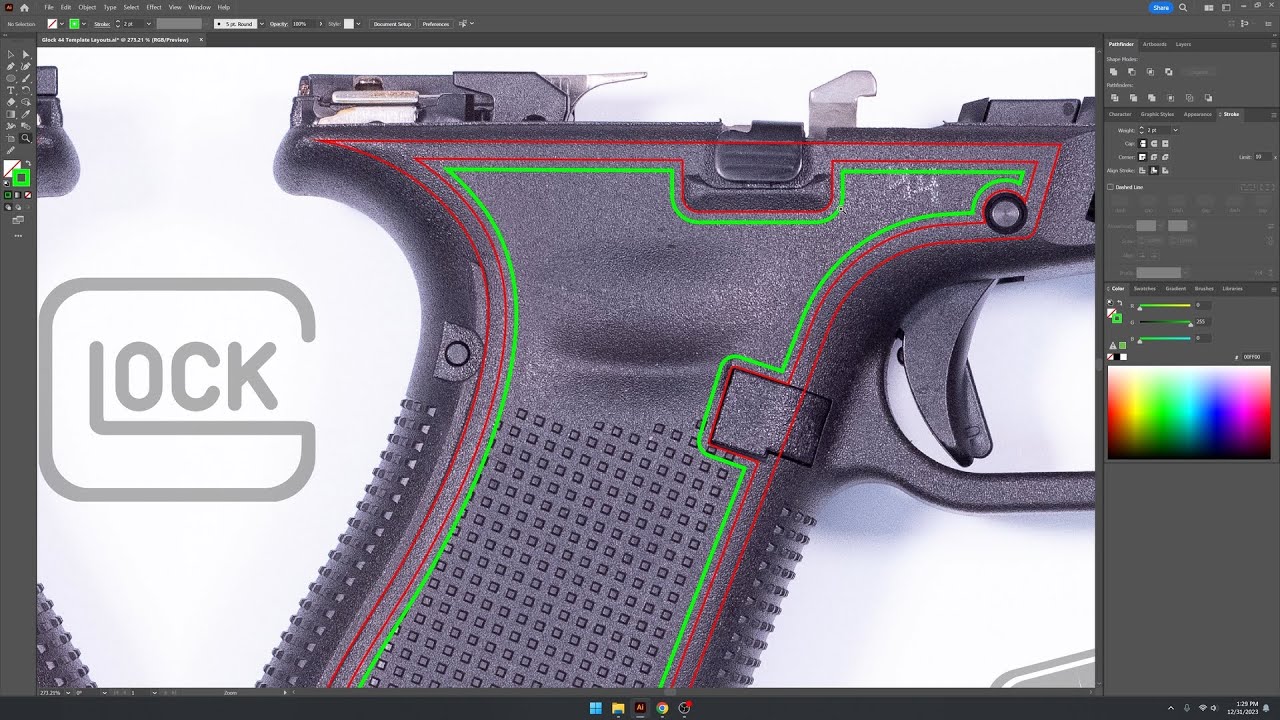Screen dimensions: 1280x720
Task: Open the Object menu
Action: pos(87,7)
